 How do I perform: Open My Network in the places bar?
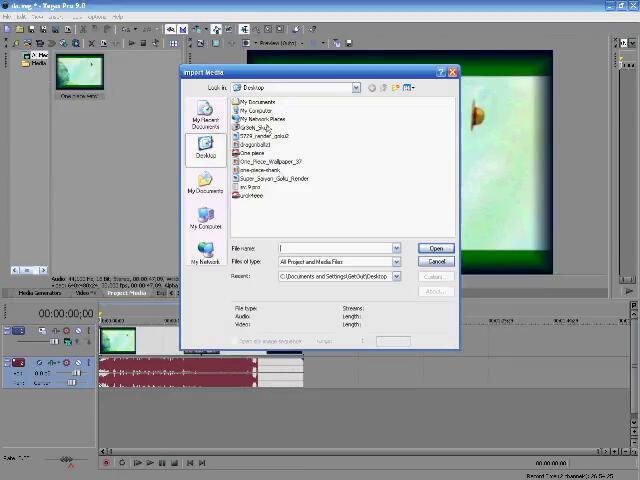[x=205, y=253]
